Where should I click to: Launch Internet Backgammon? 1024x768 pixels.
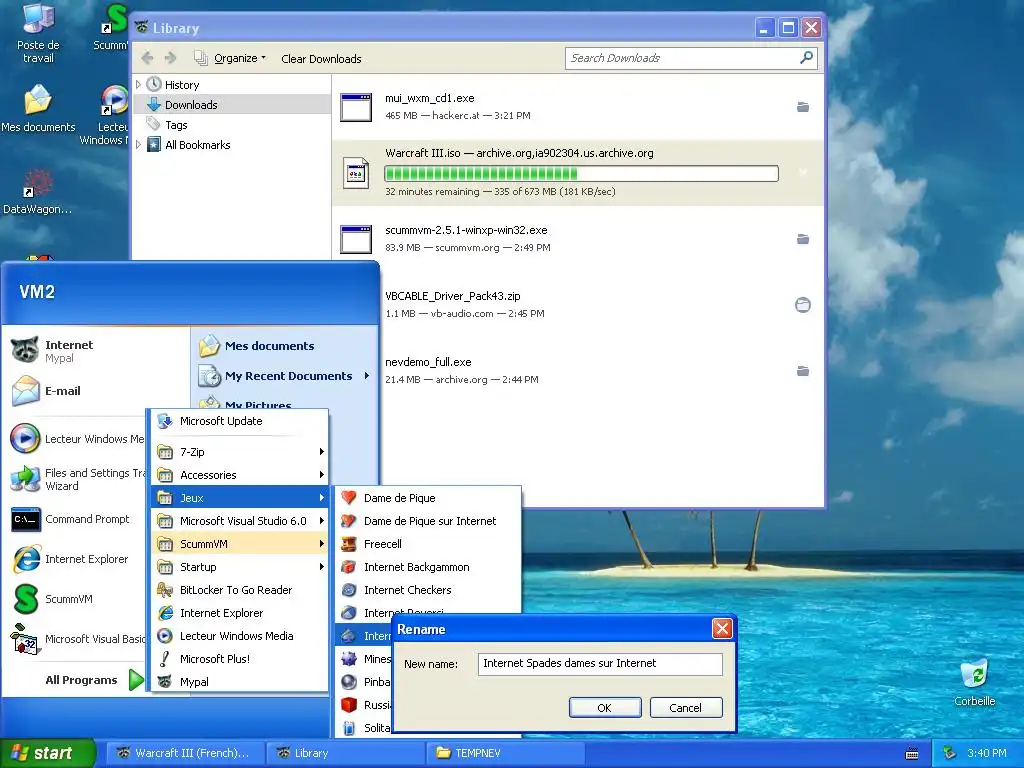[x=428, y=567]
